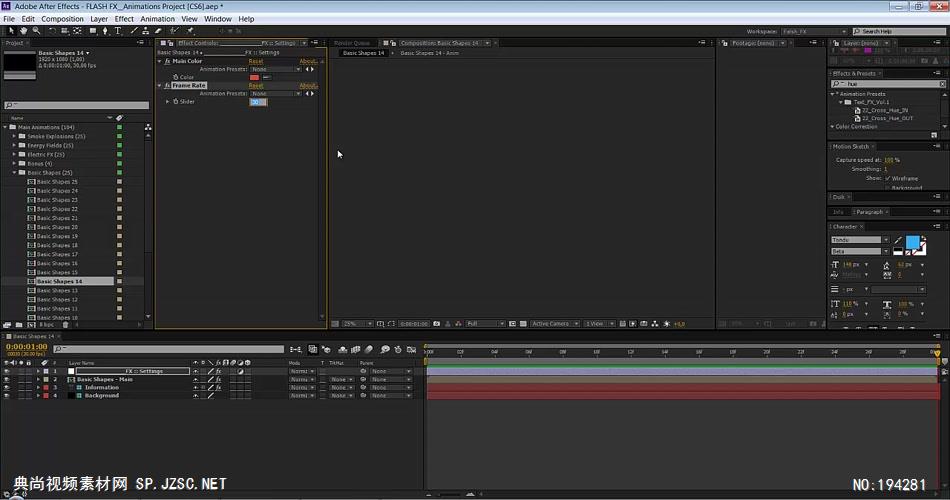The height and width of the screenshot is (500, 950).
Task: Toggle Wireframe checkbox in Motion Sketch
Action: [888, 178]
